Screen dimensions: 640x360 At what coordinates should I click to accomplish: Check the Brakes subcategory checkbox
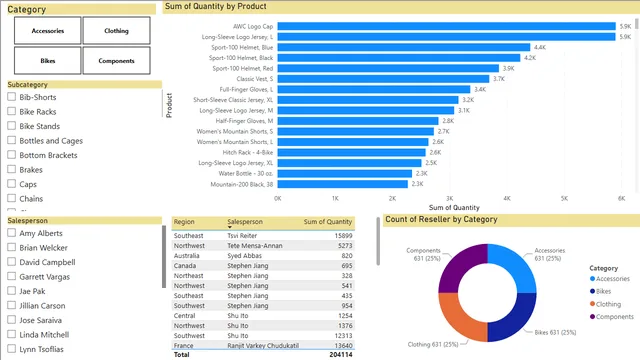[11, 169]
